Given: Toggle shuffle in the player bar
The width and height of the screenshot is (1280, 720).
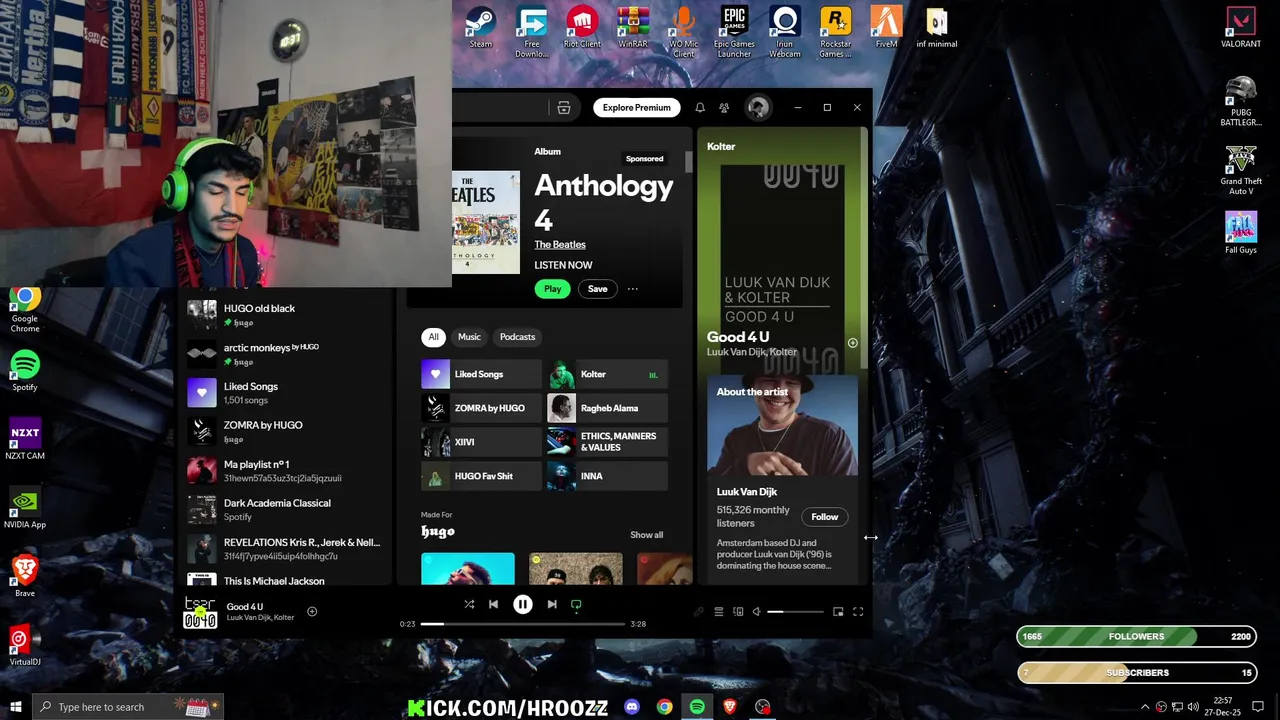Looking at the screenshot, I should coord(469,604).
